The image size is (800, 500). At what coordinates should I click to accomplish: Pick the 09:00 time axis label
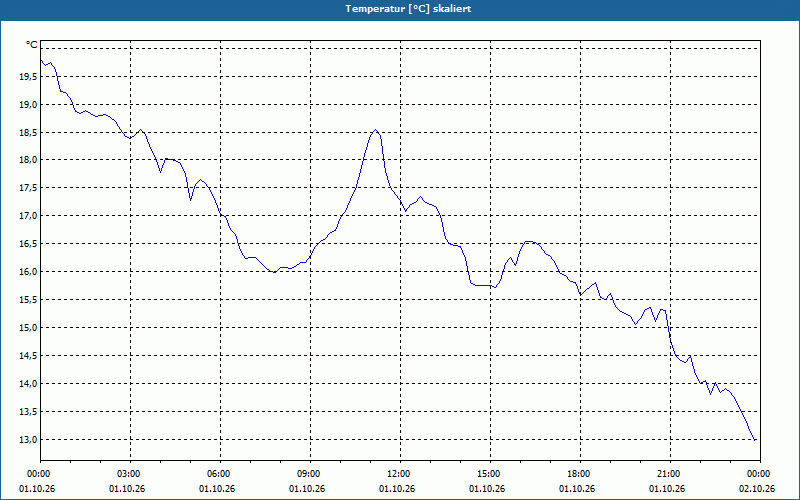310,474
